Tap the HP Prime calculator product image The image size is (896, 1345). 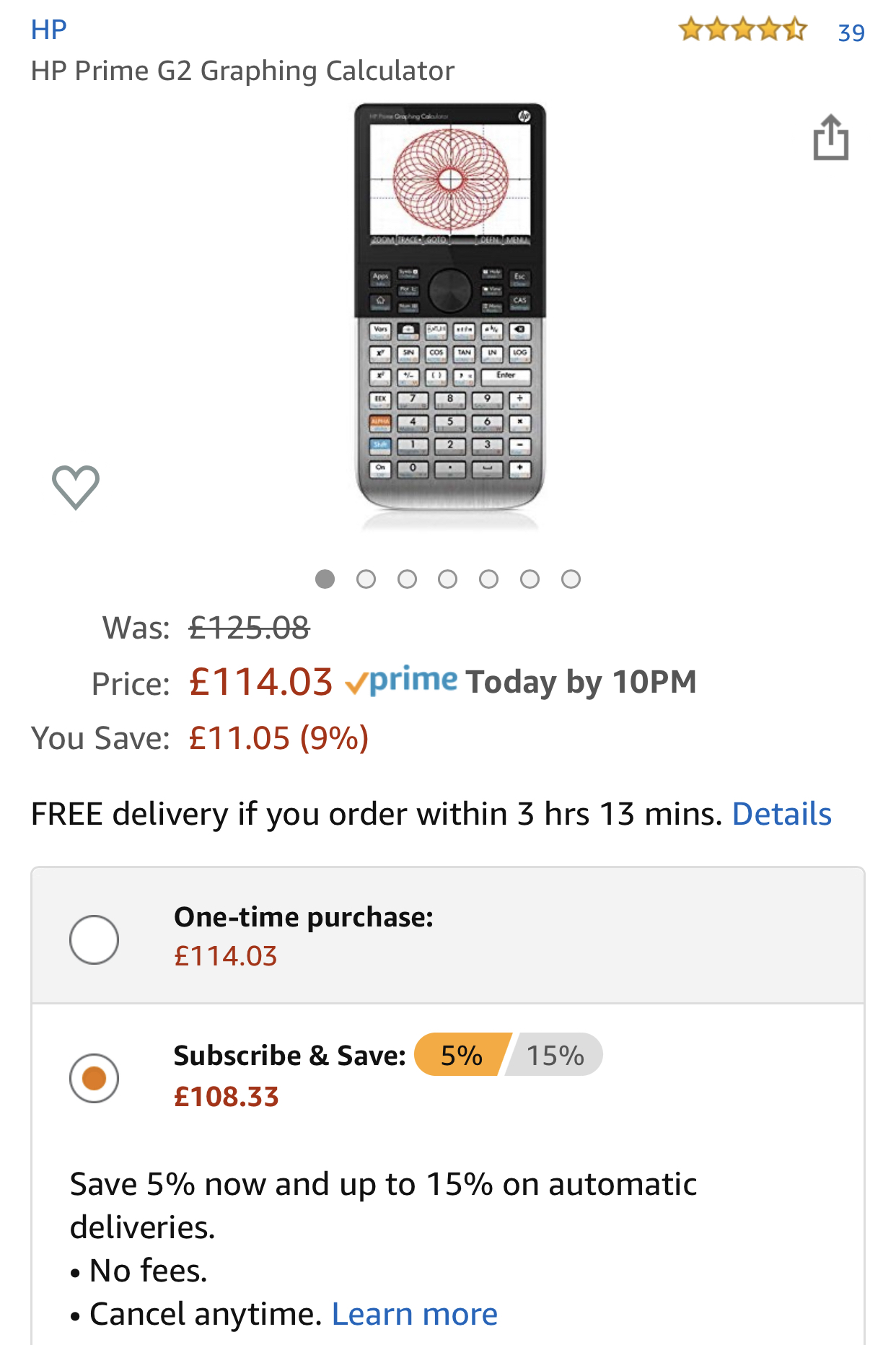coord(450,310)
